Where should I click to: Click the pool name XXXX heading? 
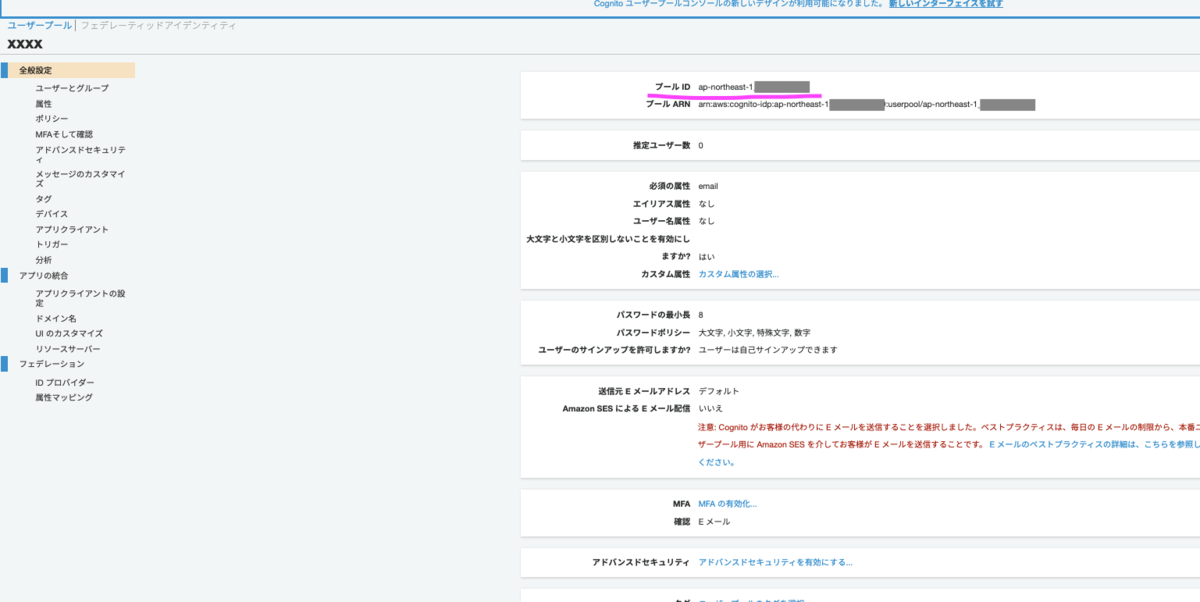click(x=25, y=44)
